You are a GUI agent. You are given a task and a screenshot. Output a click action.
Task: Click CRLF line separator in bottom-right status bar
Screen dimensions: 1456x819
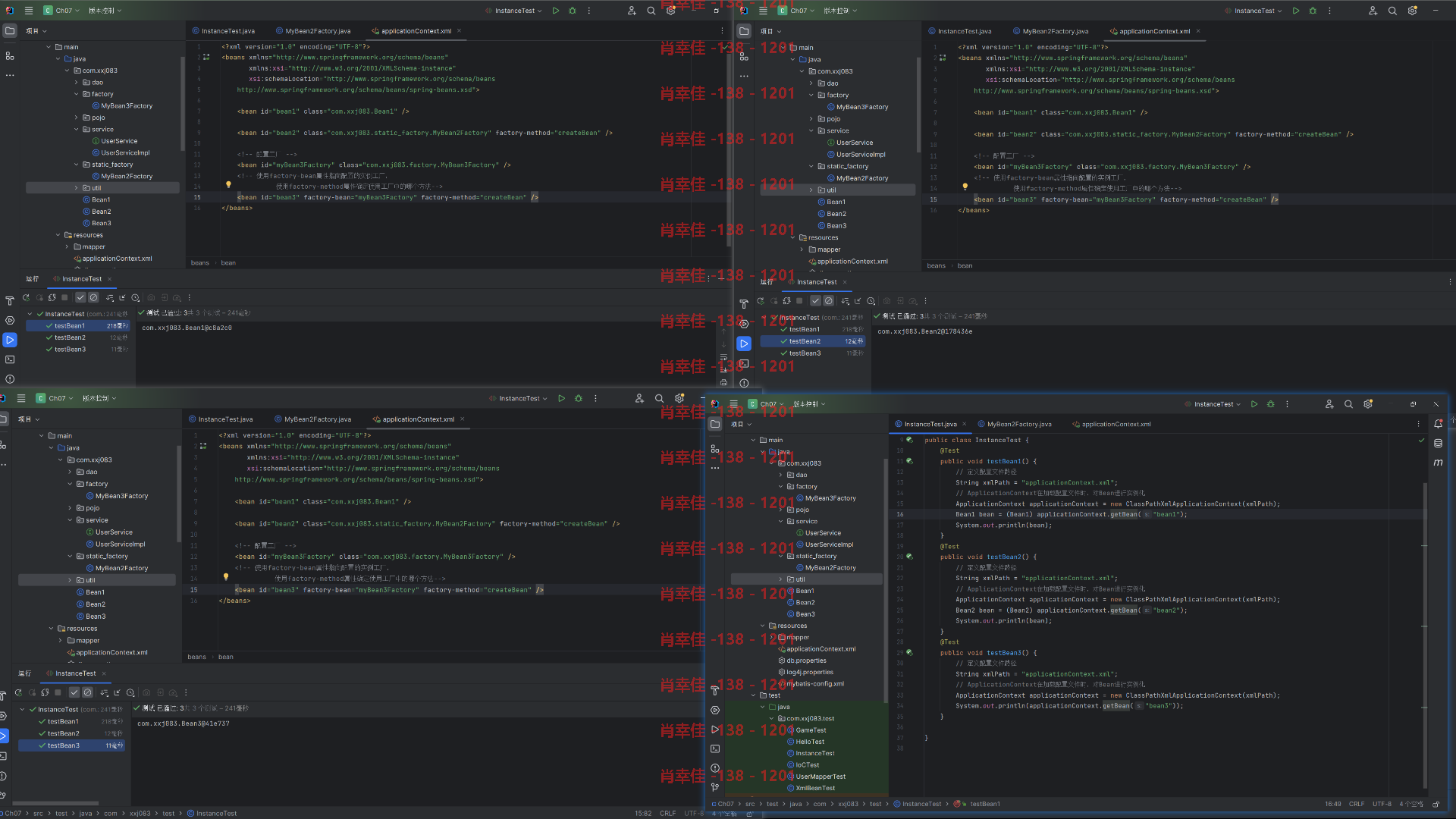(x=1357, y=804)
